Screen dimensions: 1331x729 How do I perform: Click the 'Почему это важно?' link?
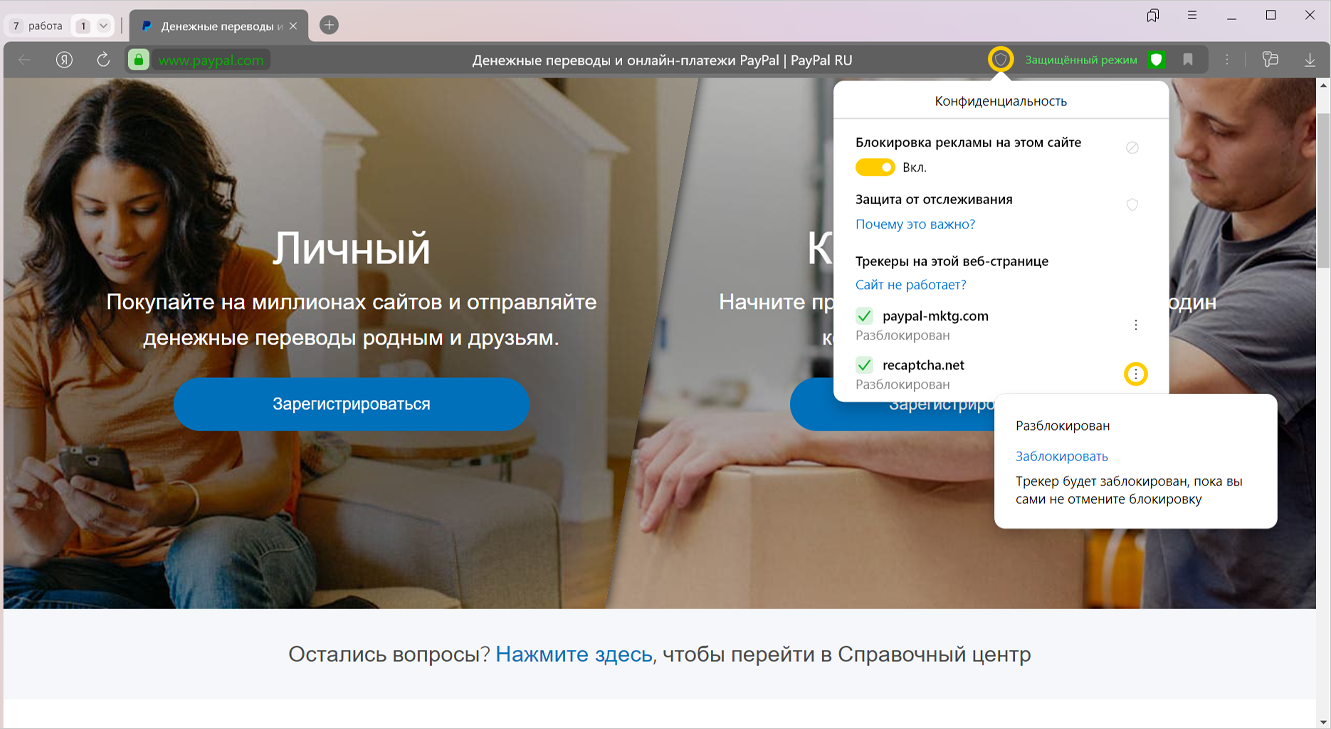(x=915, y=224)
